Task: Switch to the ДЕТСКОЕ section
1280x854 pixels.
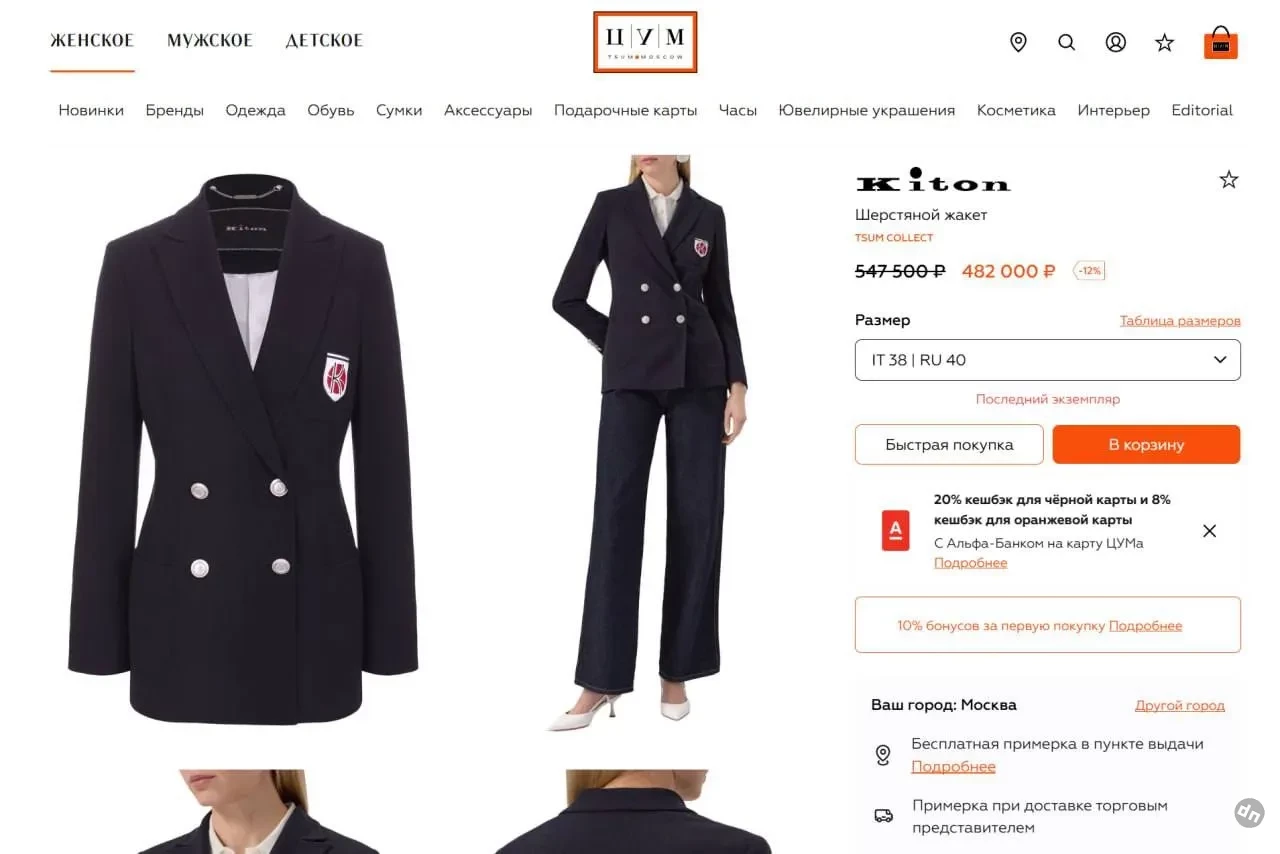Action: click(x=324, y=41)
